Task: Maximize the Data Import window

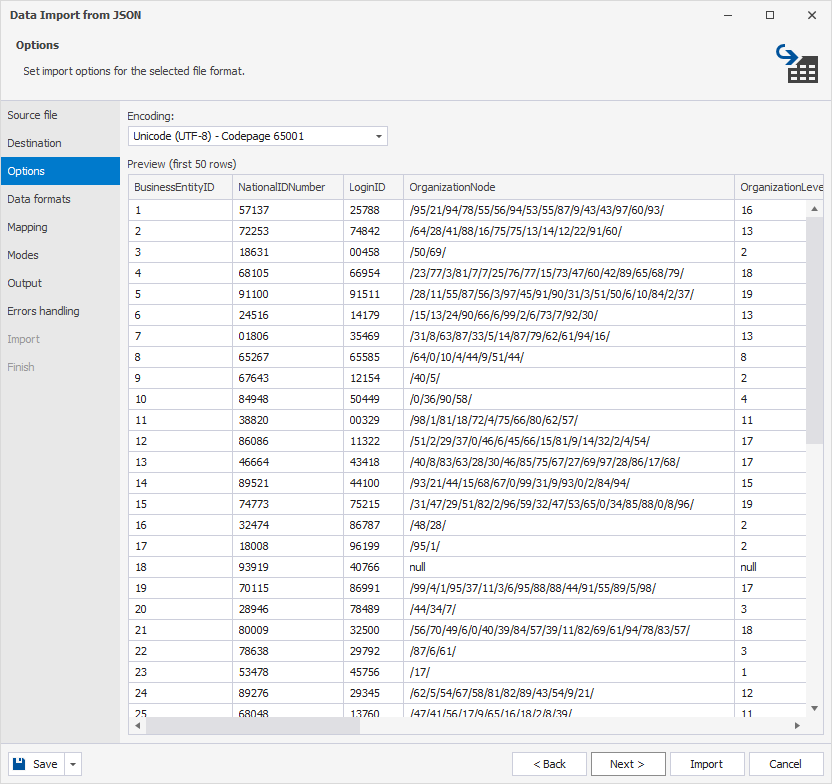Action: (x=770, y=15)
